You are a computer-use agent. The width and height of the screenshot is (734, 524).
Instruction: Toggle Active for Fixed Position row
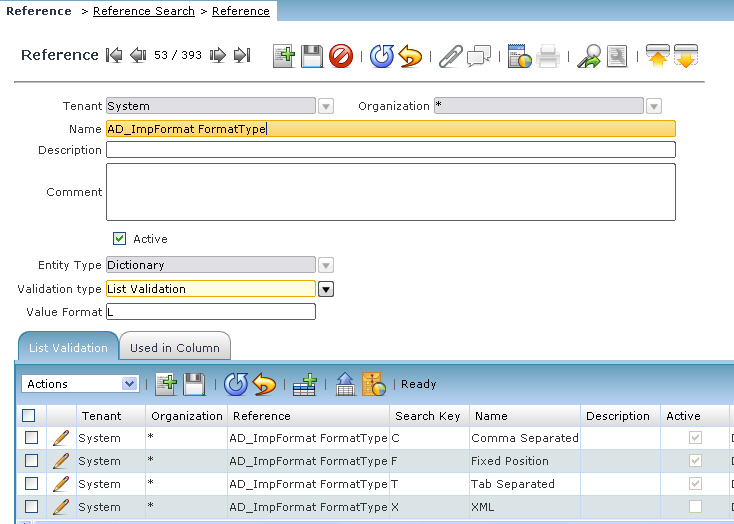point(695,461)
